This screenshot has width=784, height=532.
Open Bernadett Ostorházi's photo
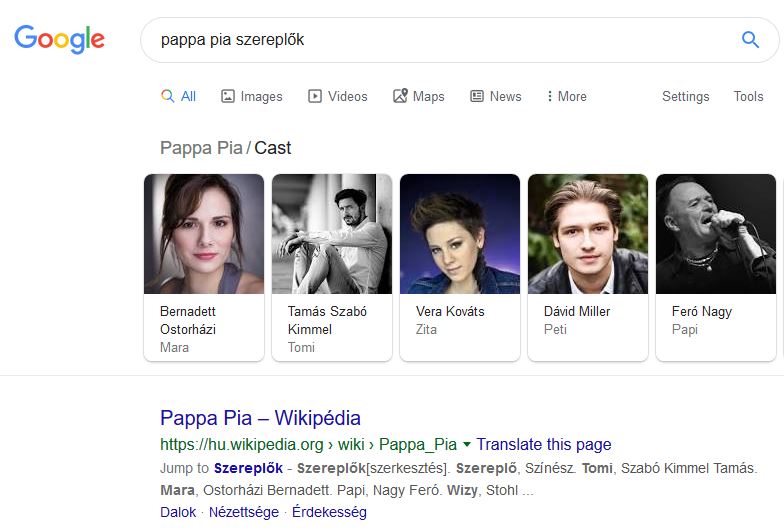click(x=204, y=234)
